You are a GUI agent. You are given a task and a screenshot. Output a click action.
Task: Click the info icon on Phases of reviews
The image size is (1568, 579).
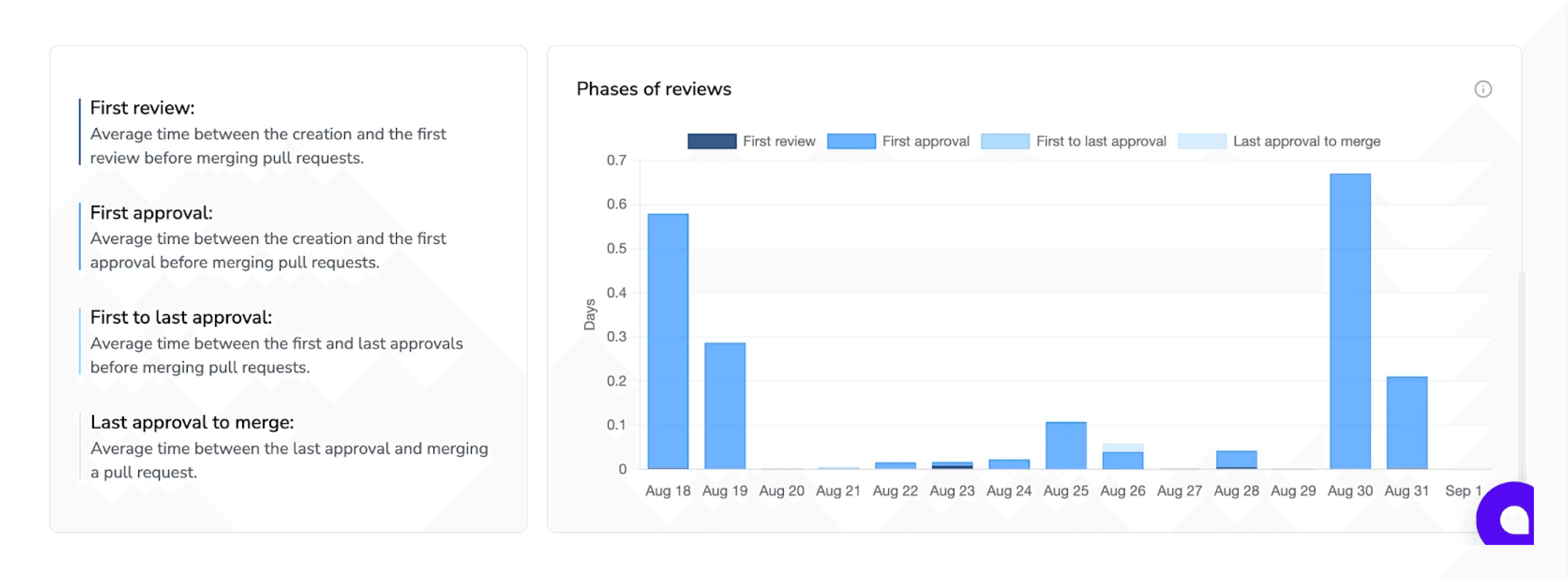coord(1483,89)
